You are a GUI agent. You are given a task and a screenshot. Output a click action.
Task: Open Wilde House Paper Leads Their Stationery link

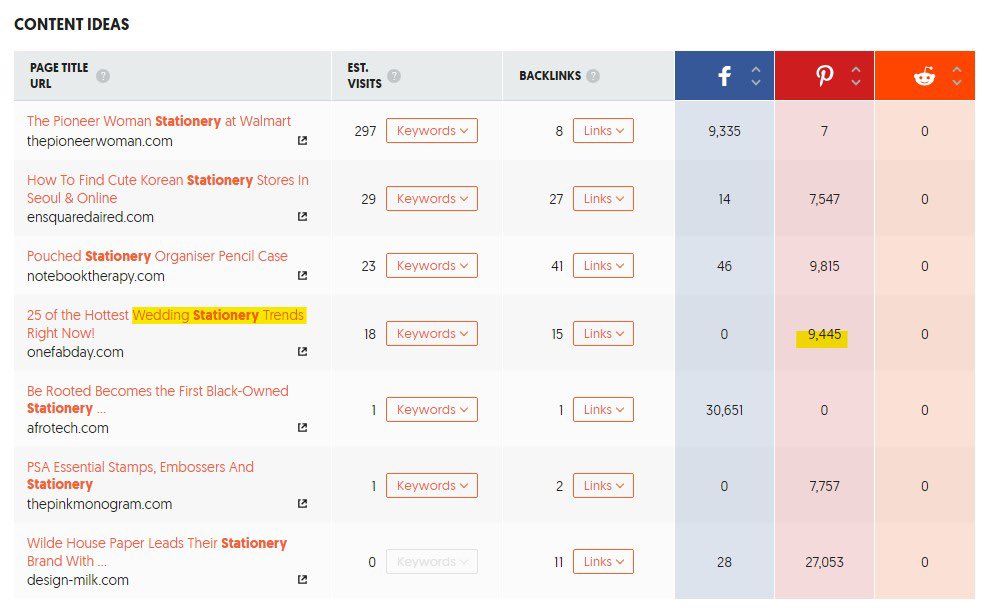coord(157,551)
